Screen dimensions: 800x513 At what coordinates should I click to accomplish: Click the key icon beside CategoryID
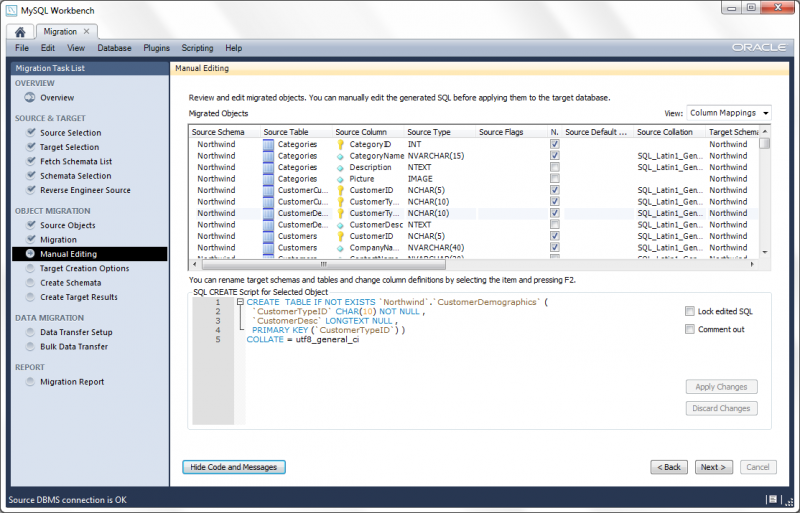click(340, 144)
